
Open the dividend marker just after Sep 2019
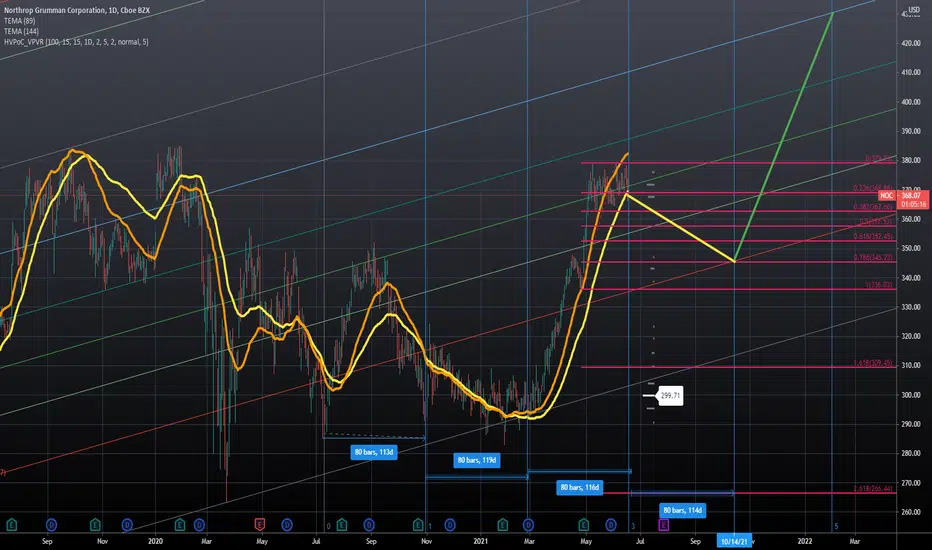[52, 524]
